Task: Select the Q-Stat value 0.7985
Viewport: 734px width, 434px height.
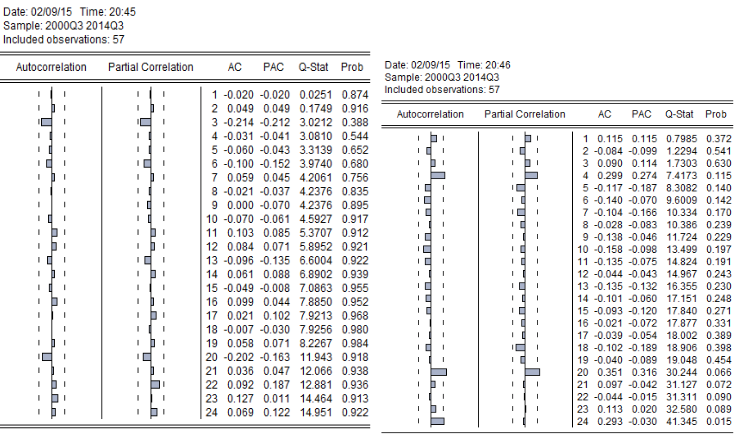Action: 682,139
